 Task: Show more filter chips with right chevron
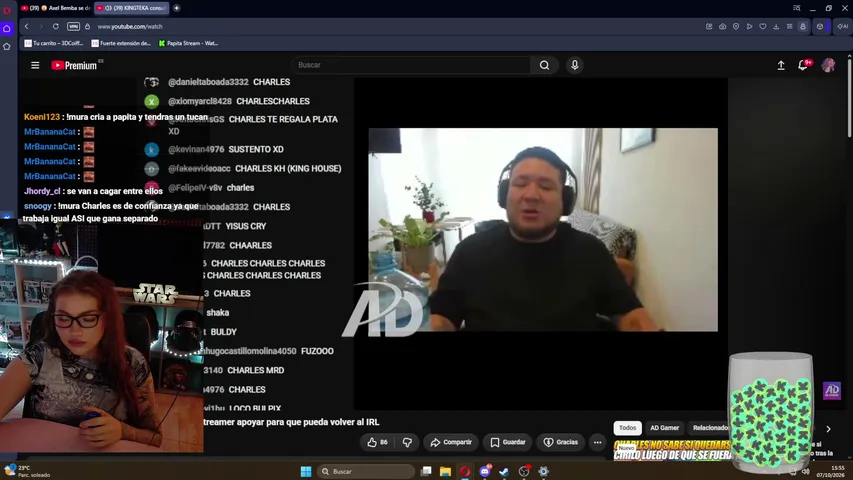828,429
